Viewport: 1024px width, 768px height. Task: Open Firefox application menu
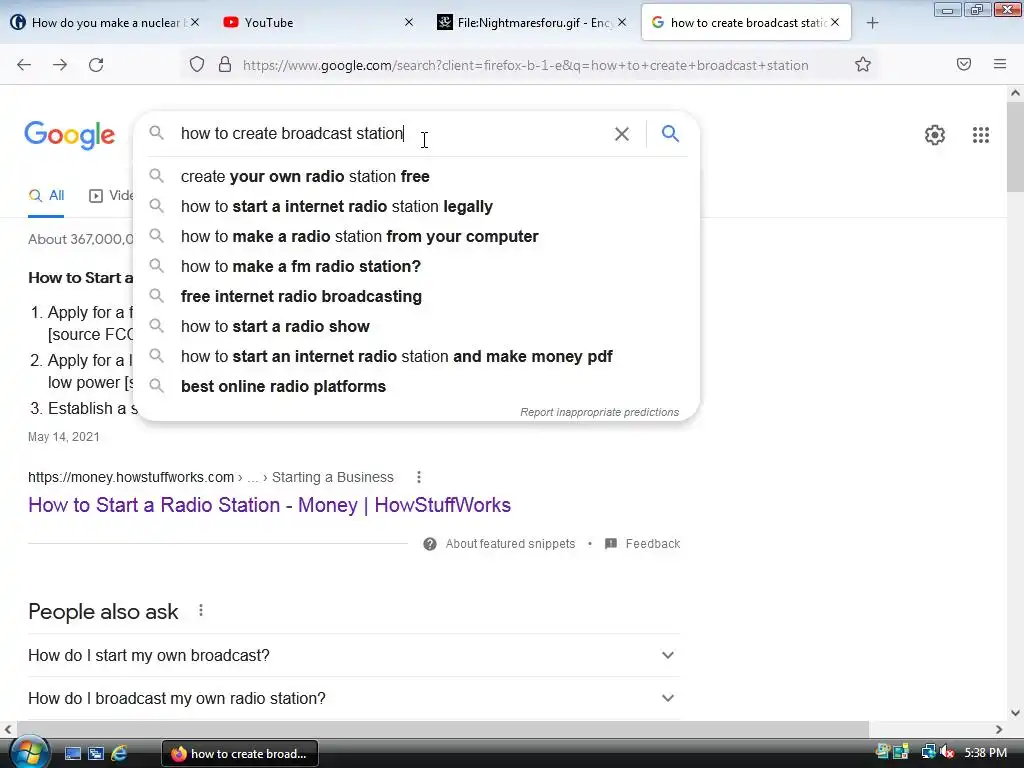pyautogui.click(x=1000, y=64)
